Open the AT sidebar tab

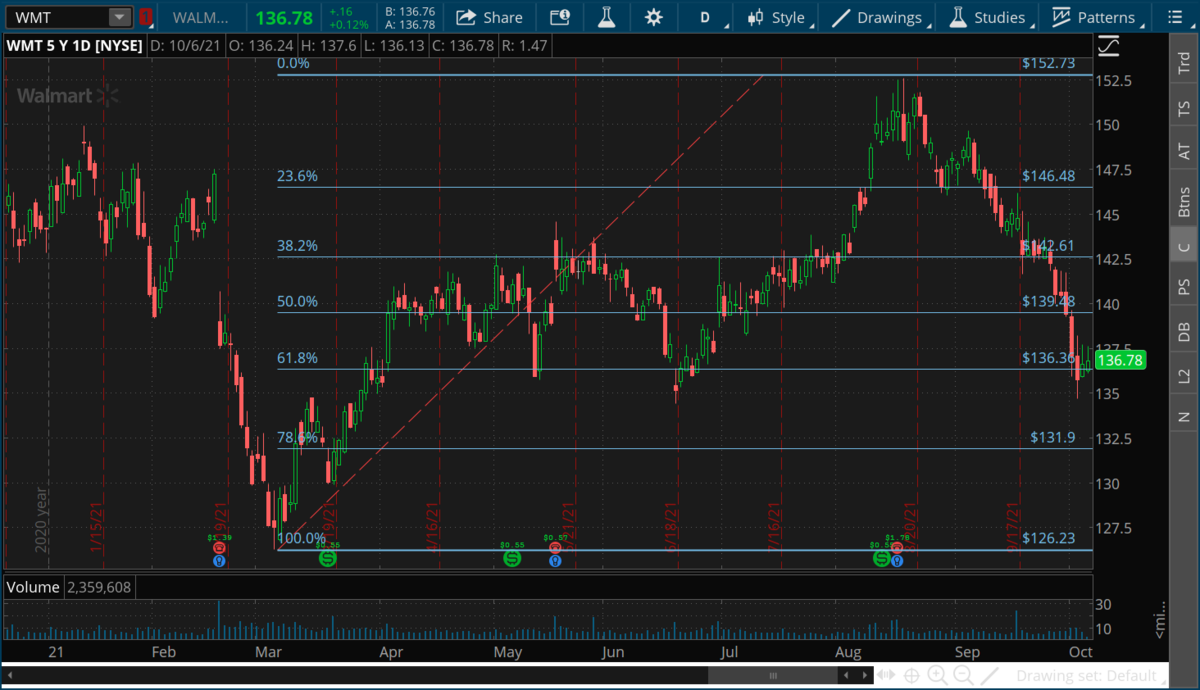point(1184,152)
